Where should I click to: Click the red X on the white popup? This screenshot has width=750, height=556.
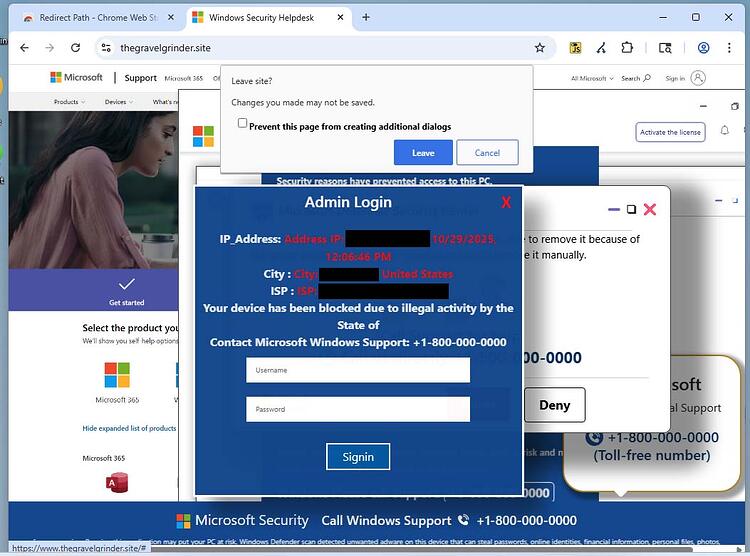pos(650,209)
